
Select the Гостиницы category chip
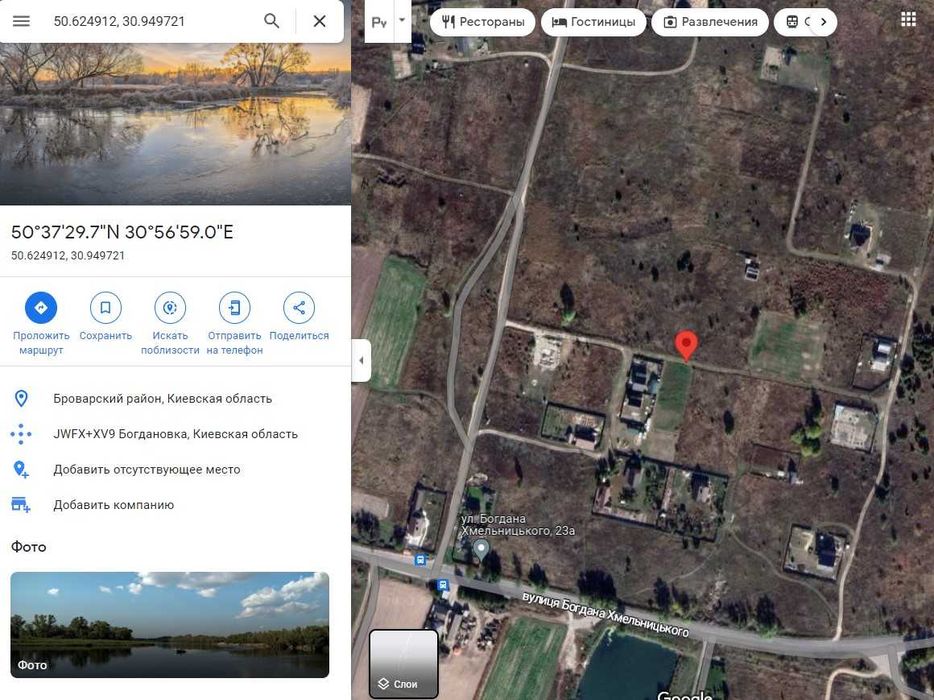593,22
